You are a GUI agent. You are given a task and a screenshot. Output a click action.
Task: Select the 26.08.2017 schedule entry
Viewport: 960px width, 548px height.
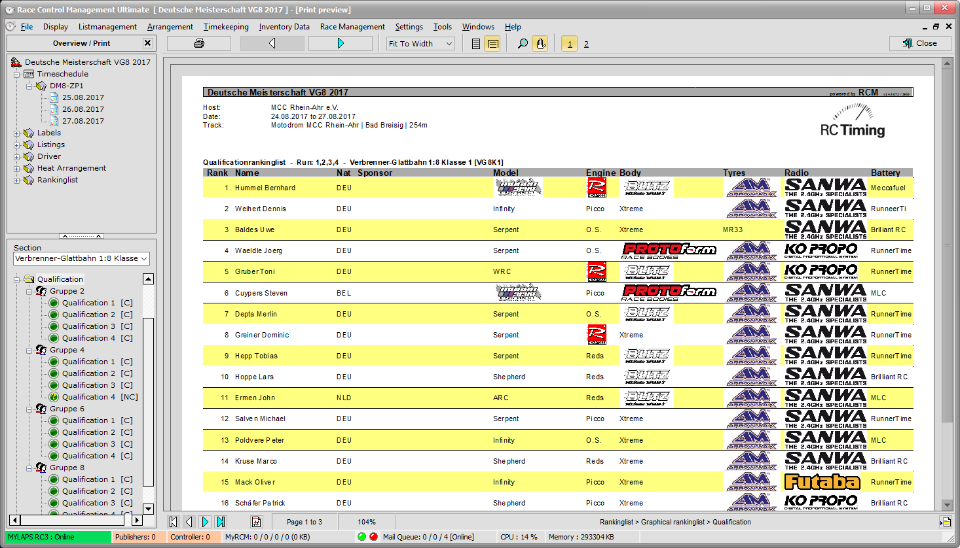pos(83,109)
